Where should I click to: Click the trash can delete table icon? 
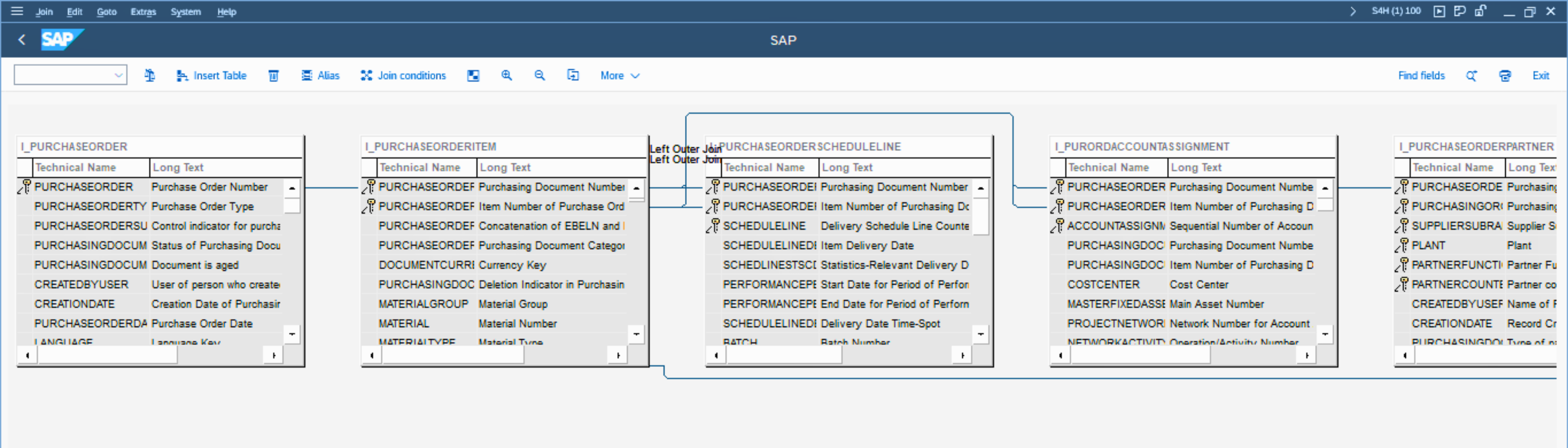tap(274, 75)
